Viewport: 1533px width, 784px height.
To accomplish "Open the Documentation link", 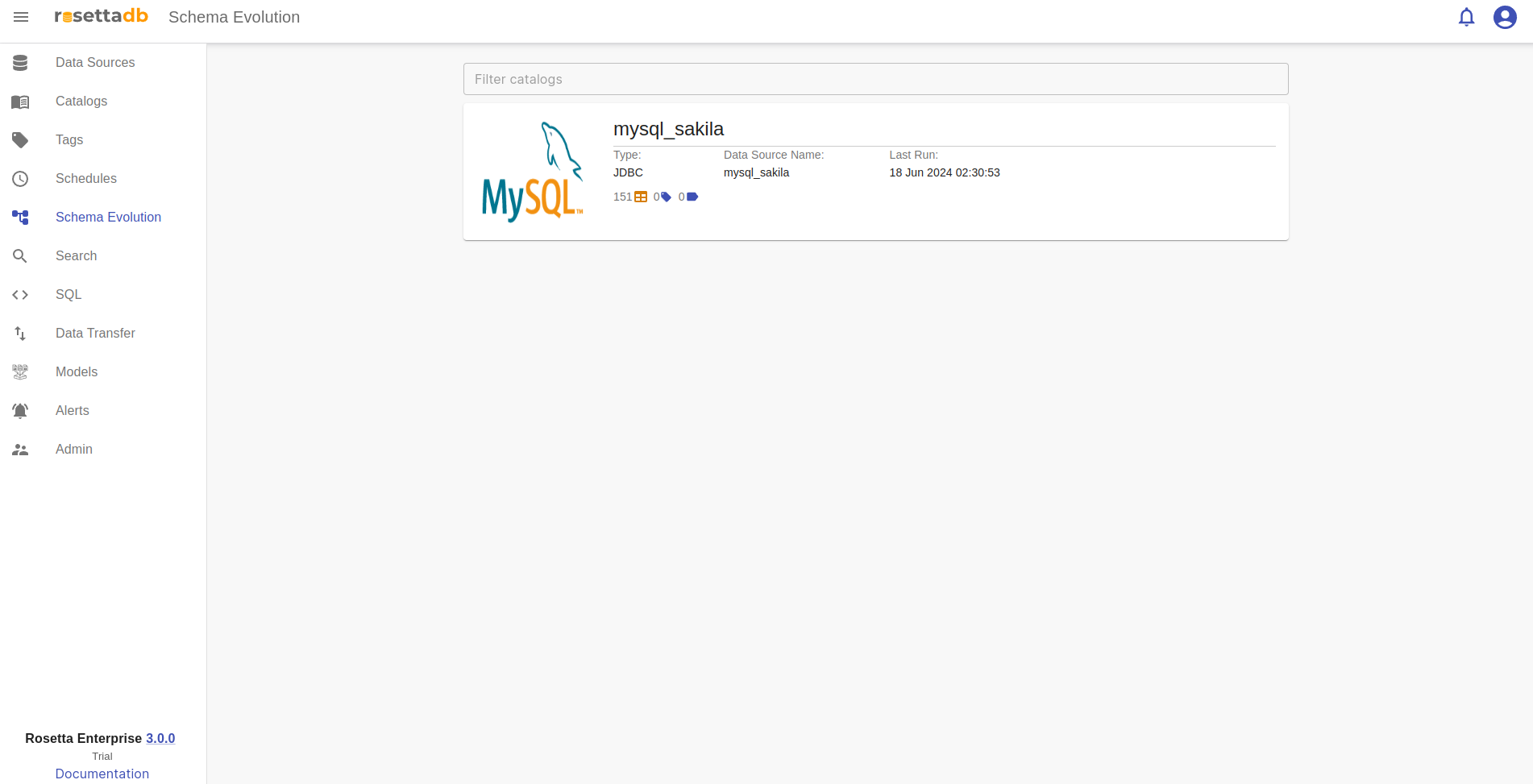I will coord(102,774).
